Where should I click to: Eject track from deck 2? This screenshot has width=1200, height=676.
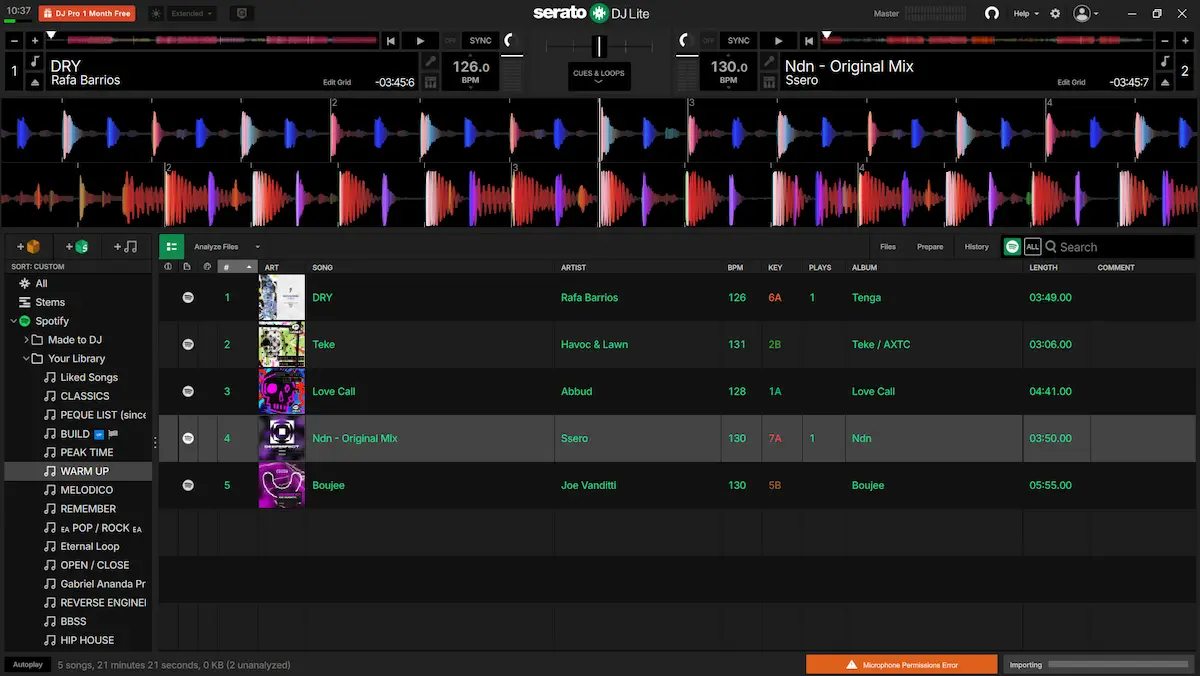click(x=1165, y=83)
